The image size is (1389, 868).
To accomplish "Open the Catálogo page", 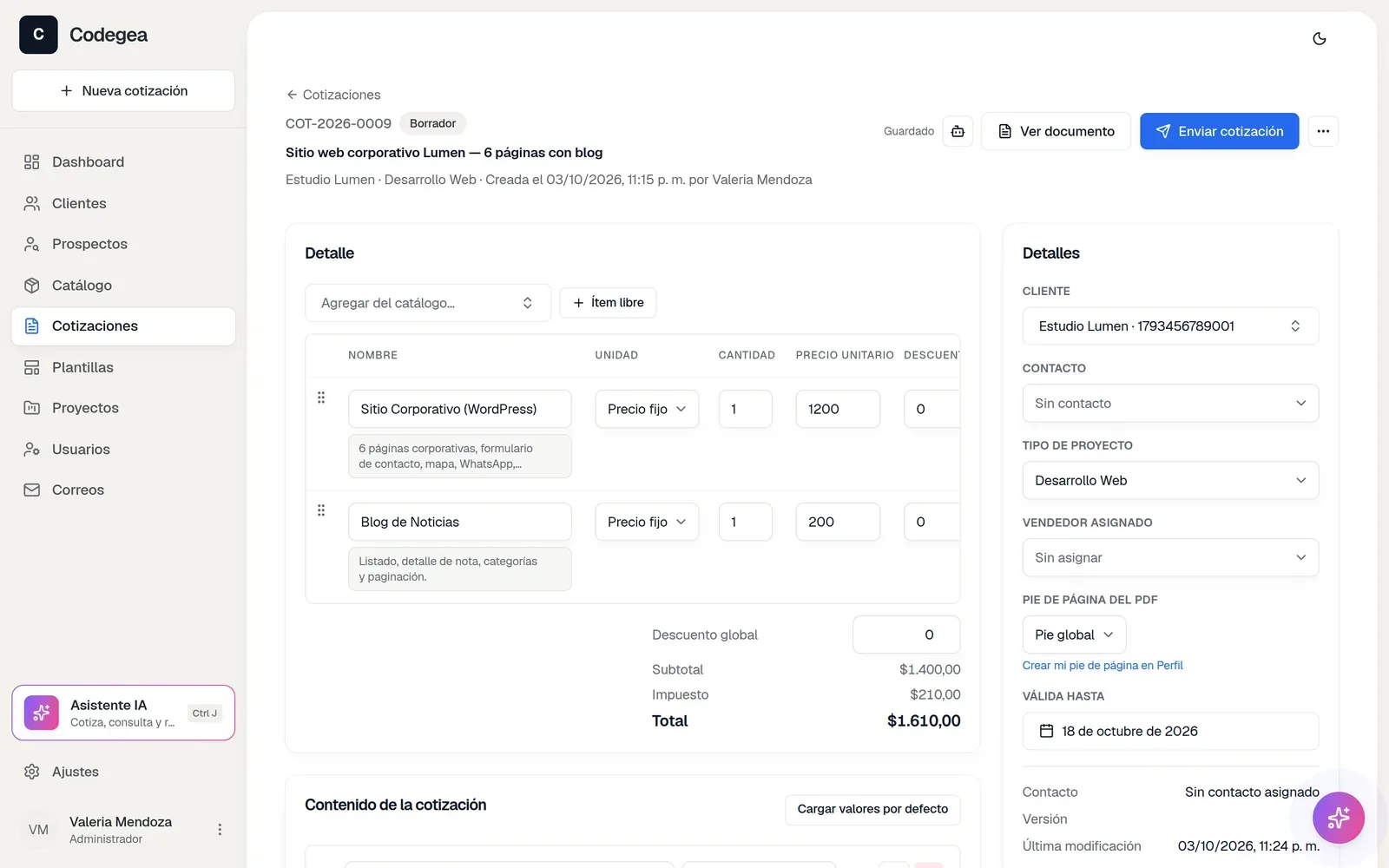I will [x=123, y=286].
